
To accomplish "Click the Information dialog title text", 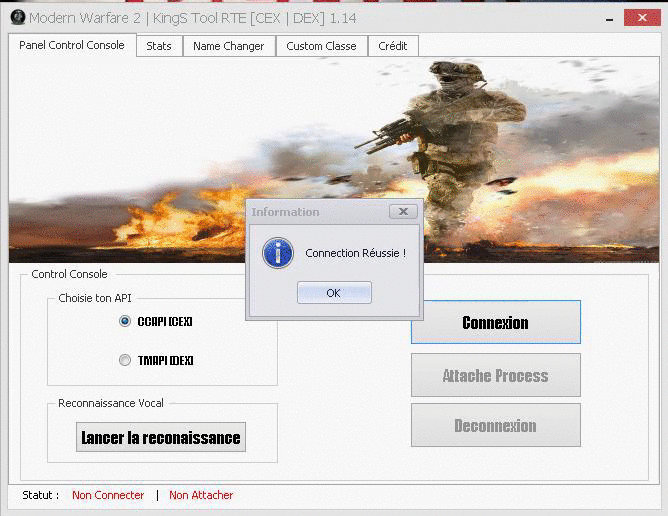I will pyautogui.click(x=285, y=212).
